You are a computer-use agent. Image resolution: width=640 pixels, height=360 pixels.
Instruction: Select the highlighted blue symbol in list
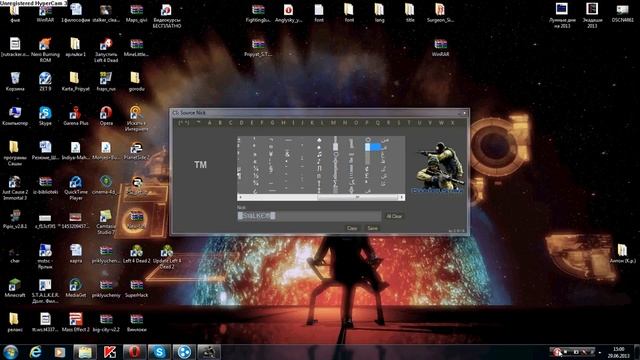coord(373,147)
